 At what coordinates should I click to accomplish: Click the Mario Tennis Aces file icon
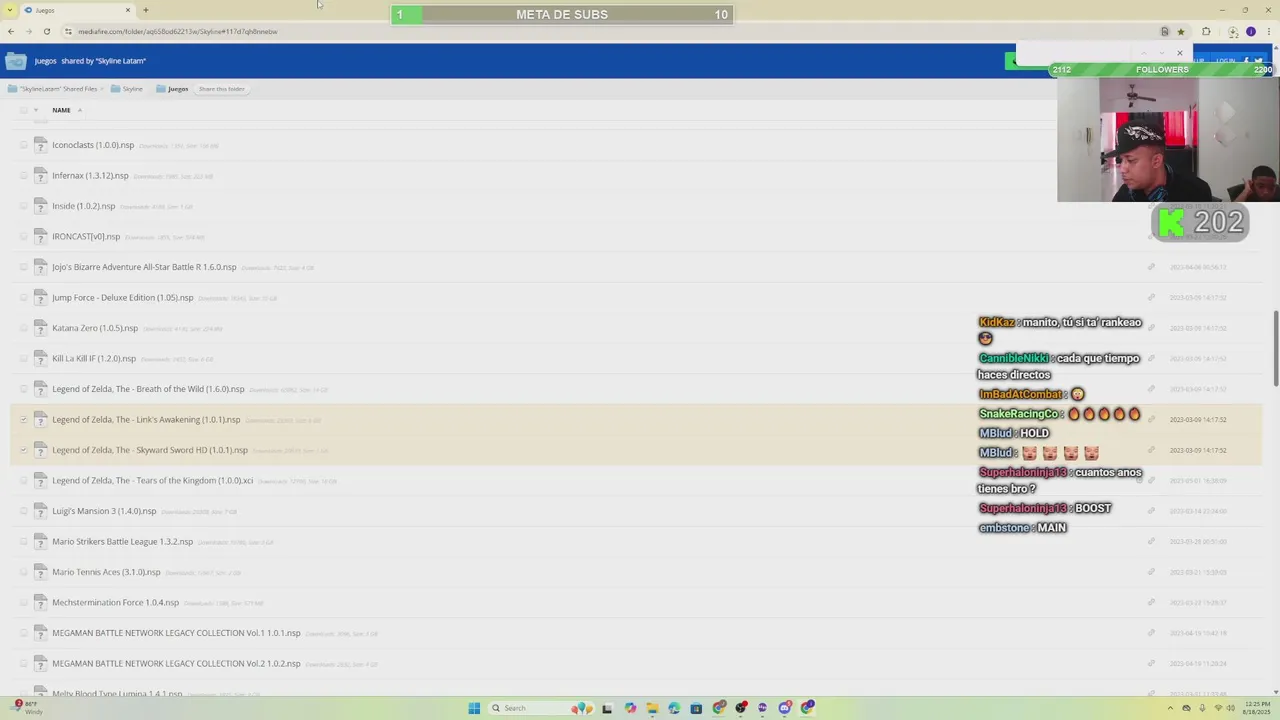(40, 572)
